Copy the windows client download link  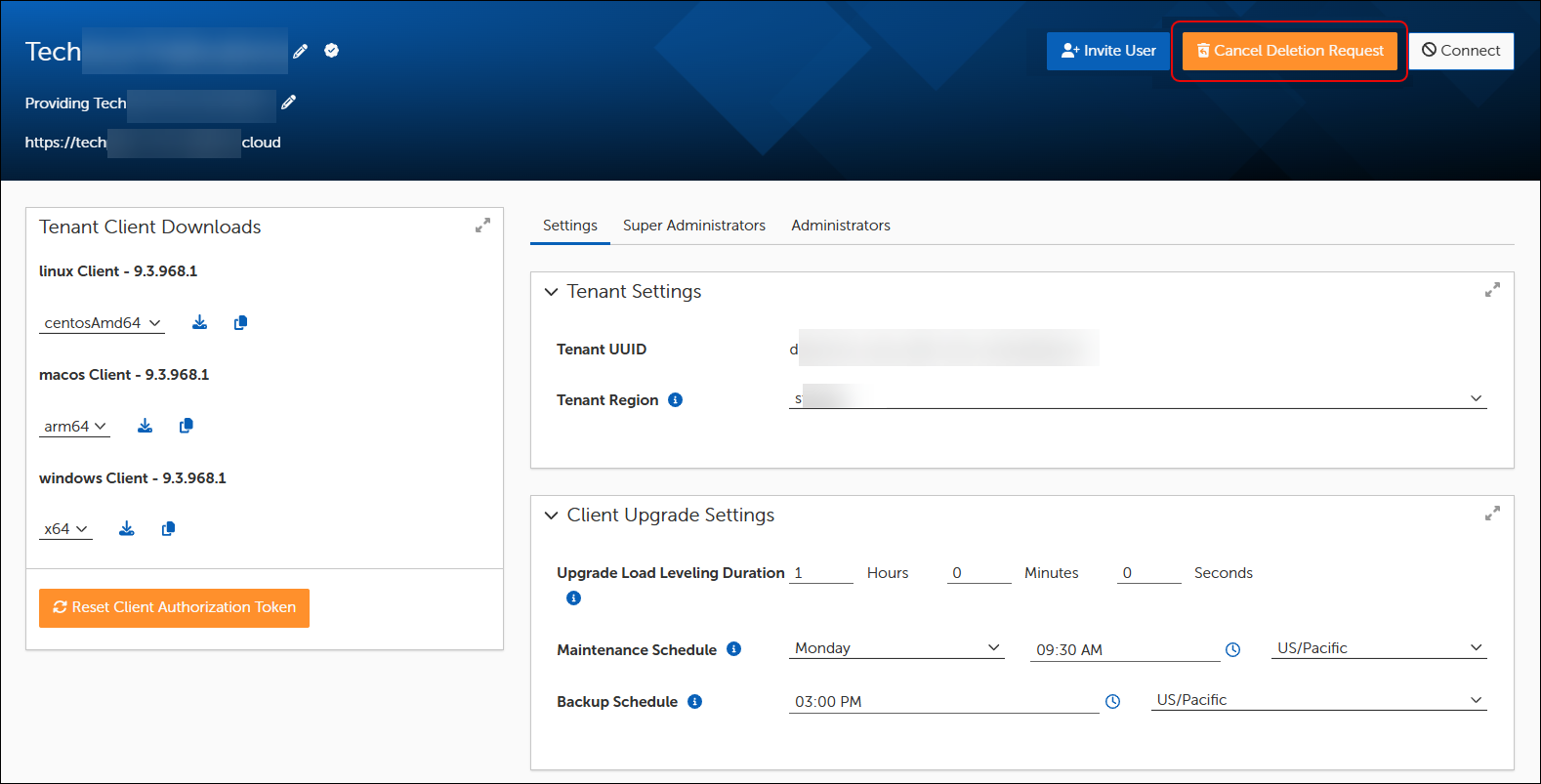[168, 528]
